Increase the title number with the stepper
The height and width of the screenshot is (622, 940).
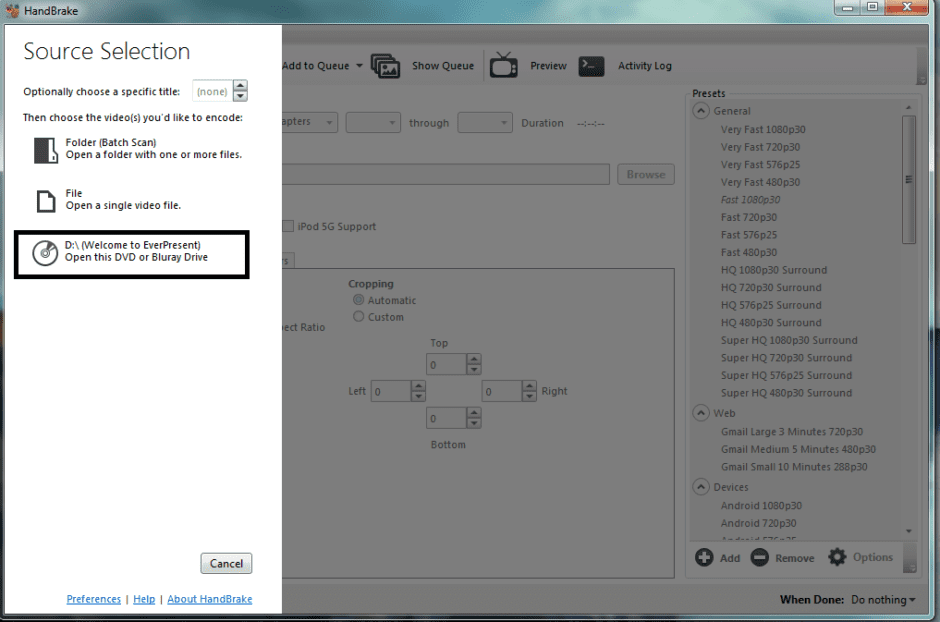coord(239,86)
